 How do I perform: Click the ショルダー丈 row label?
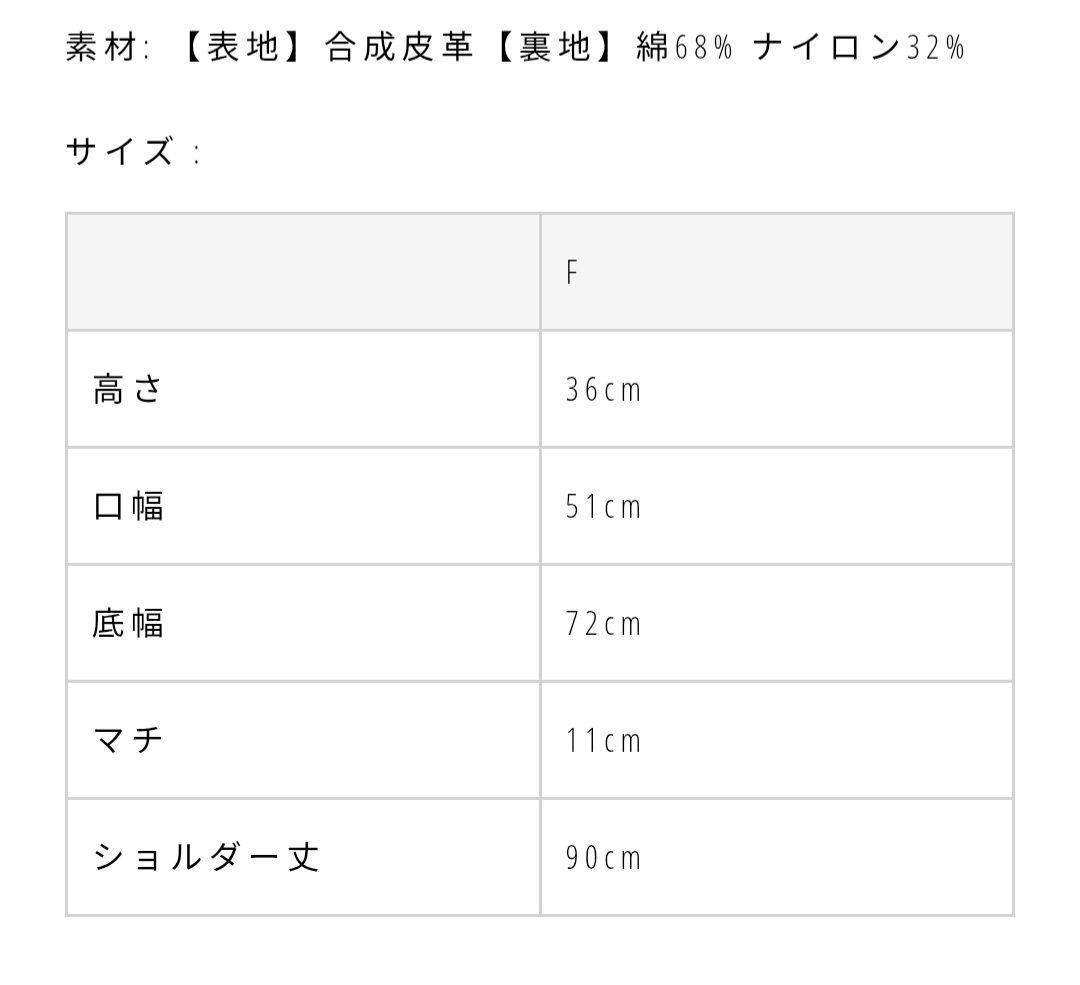coord(207,857)
